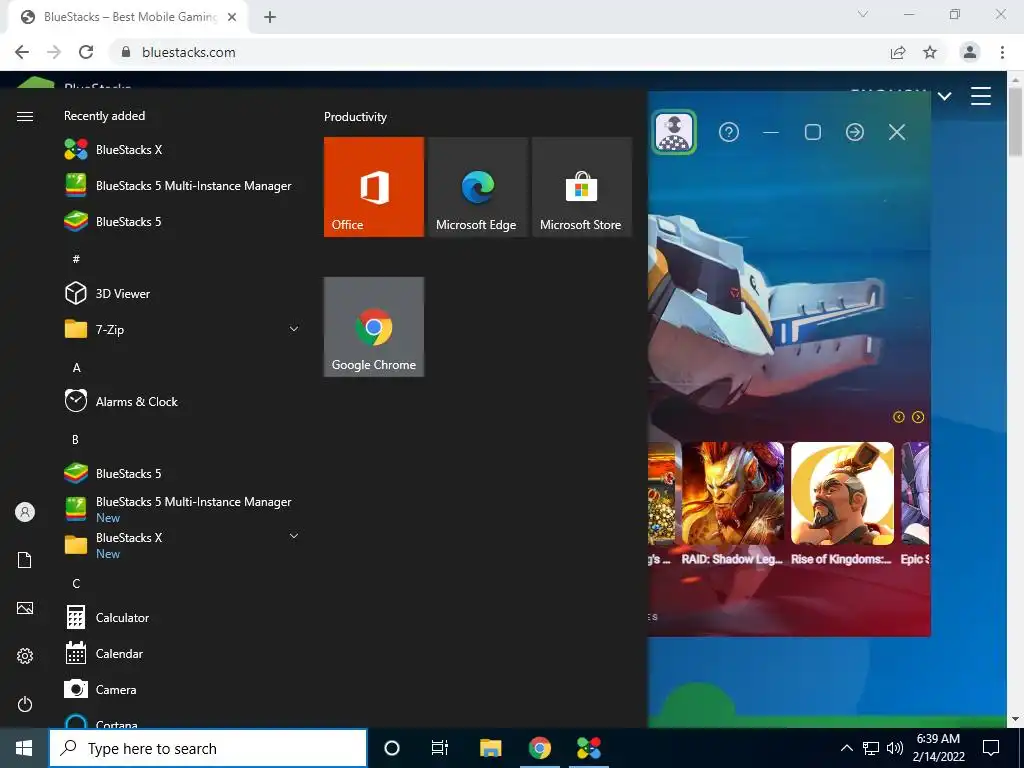Open Settings gear in Start sidebar
The image size is (1024, 768).
25,656
